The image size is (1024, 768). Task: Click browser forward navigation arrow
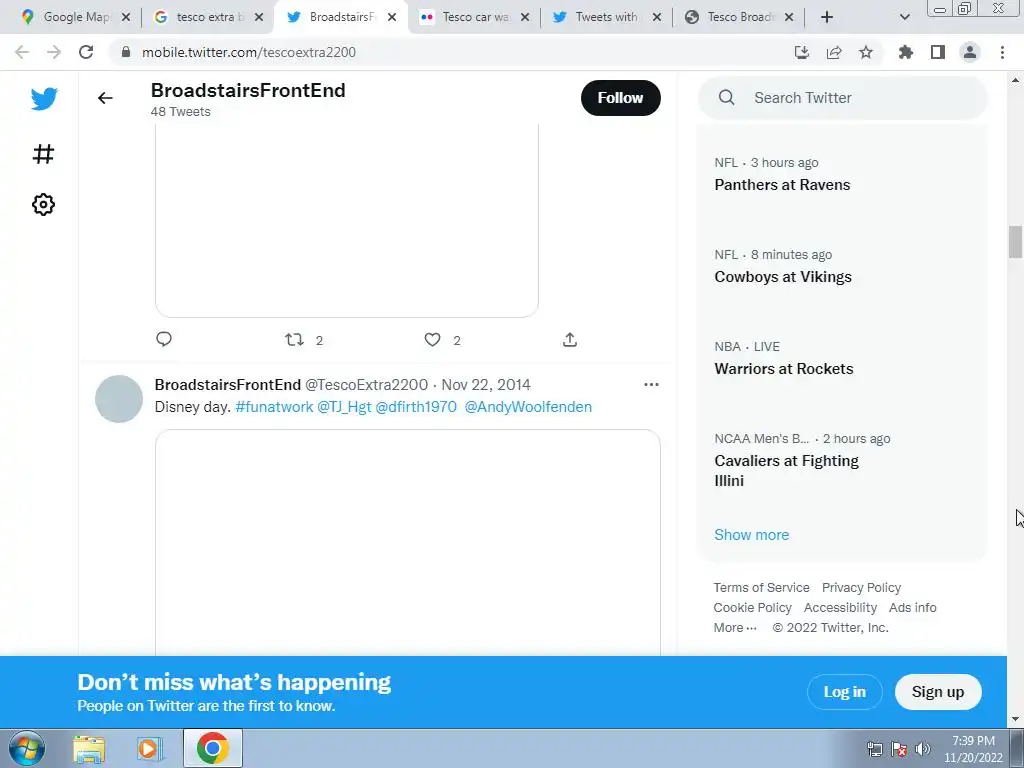[54, 52]
